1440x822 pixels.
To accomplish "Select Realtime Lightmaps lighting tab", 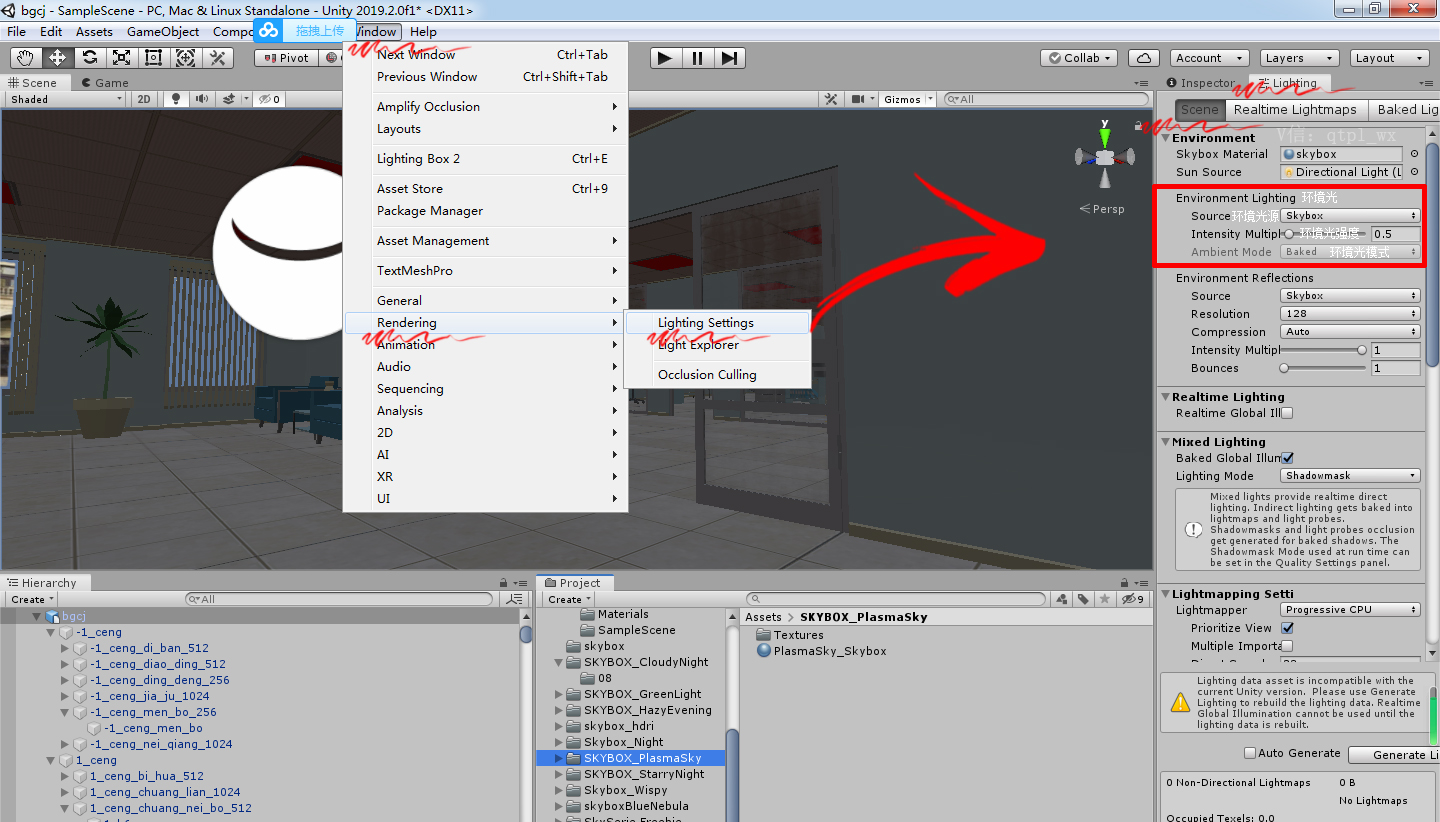I will pyautogui.click(x=1295, y=109).
